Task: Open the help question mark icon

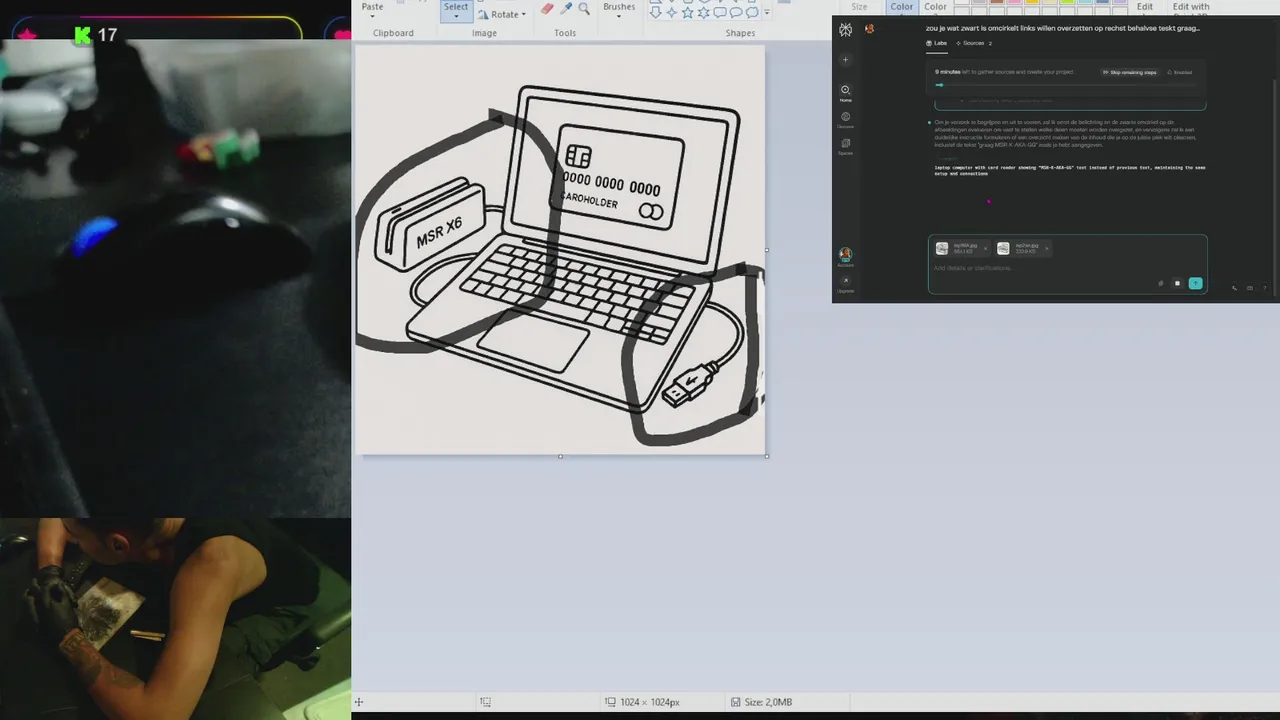Action: tap(1265, 288)
